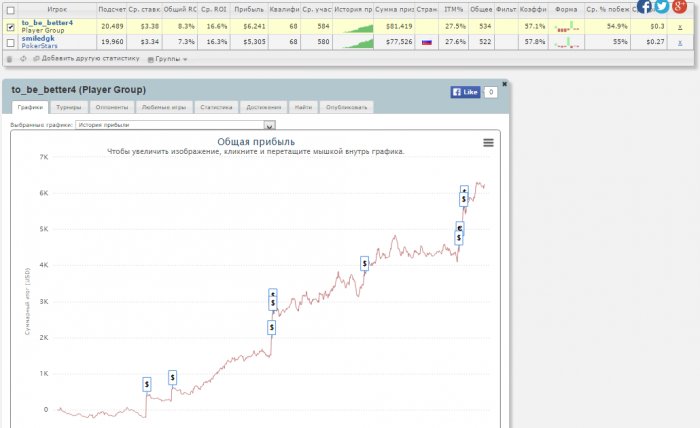The image size is (700, 428).
Task: Sort by the Ср. ROI column header
Action: point(214,9)
